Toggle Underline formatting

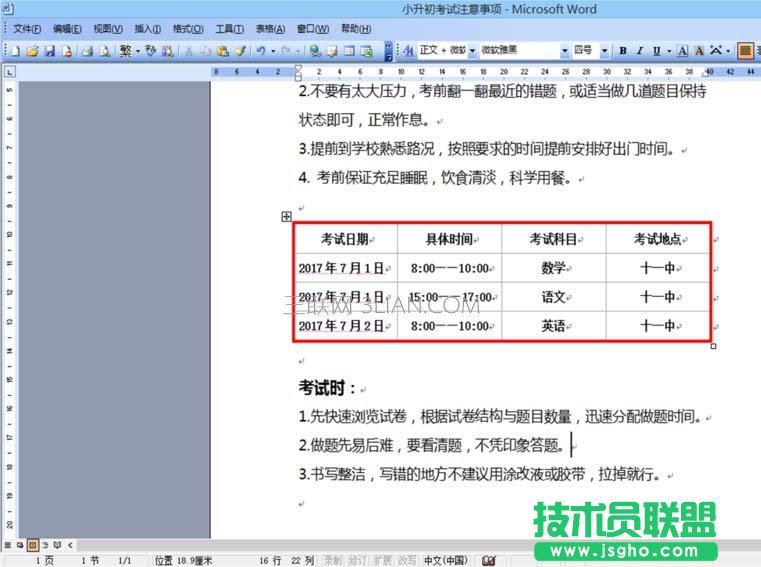pos(657,50)
